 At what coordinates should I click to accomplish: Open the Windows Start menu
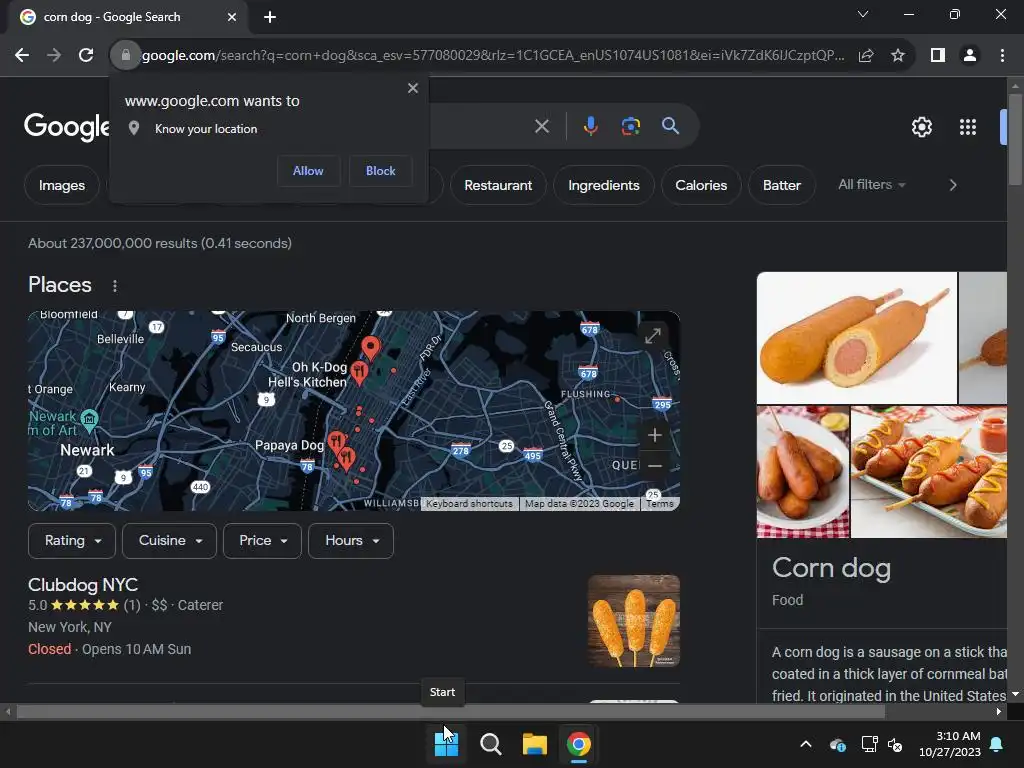pyautogui.click(x=447, y=744)
